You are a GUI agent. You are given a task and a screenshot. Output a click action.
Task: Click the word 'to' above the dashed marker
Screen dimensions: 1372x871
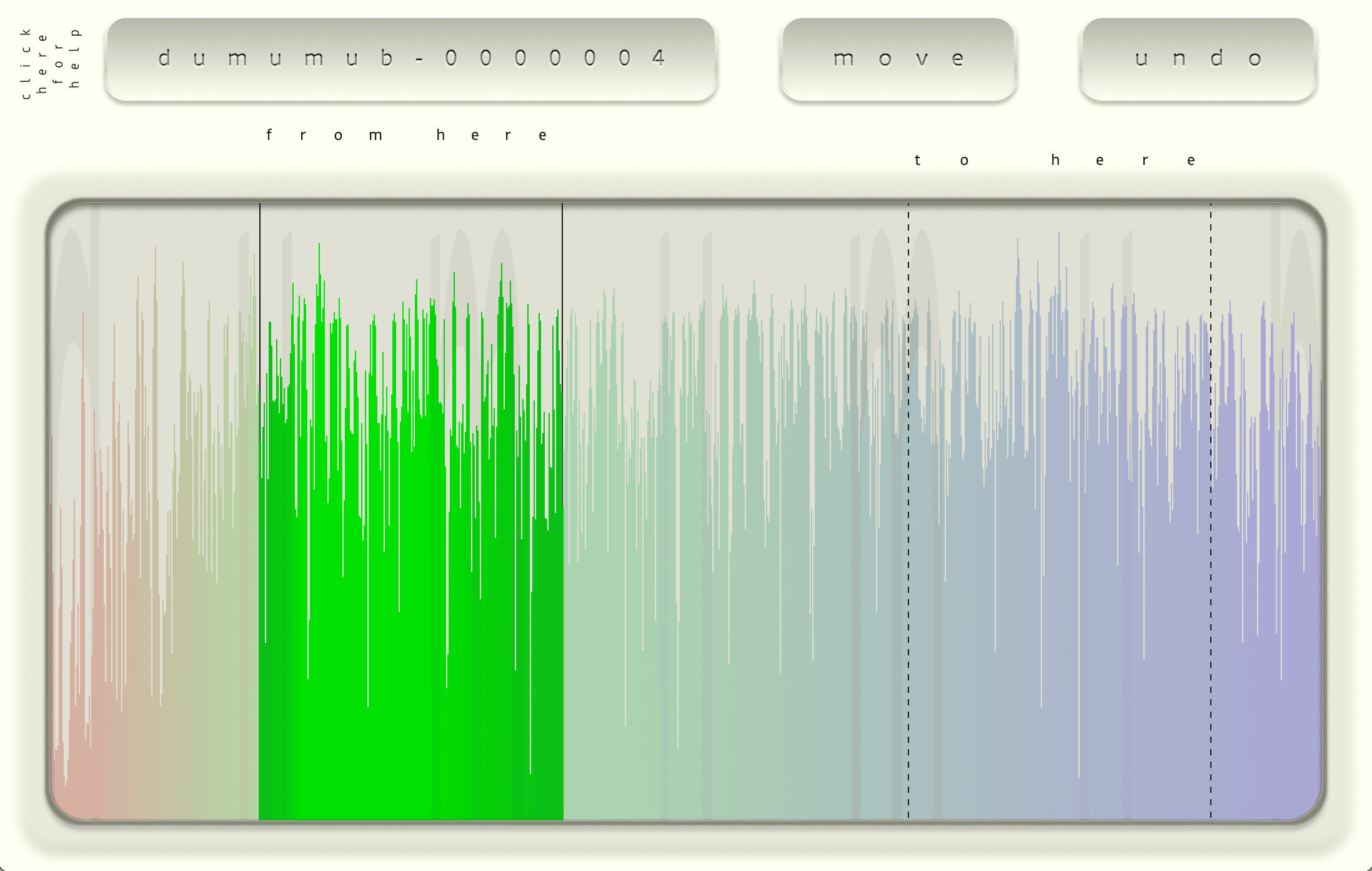[x=942, y=160]
